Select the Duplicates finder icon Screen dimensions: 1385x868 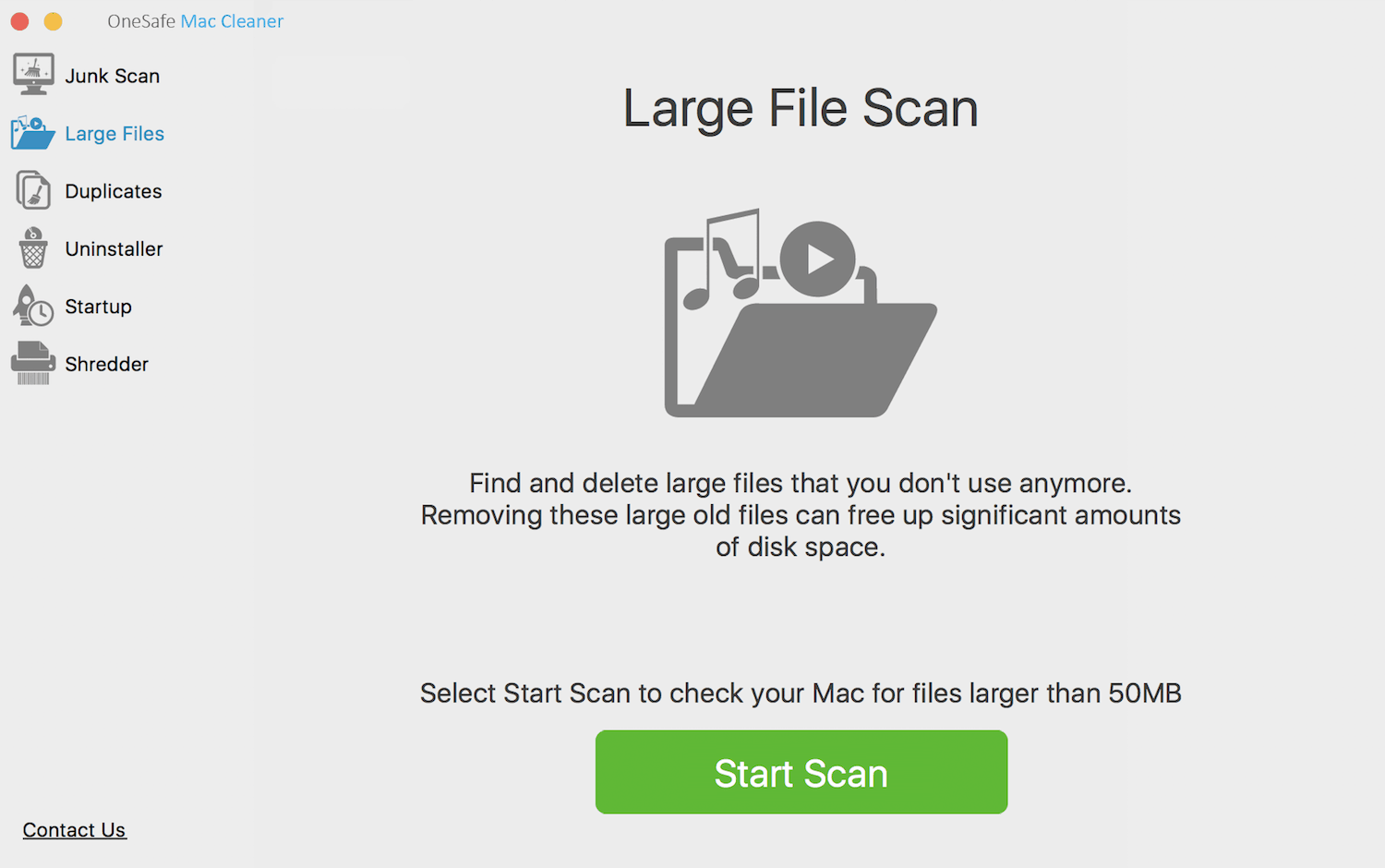32,190
